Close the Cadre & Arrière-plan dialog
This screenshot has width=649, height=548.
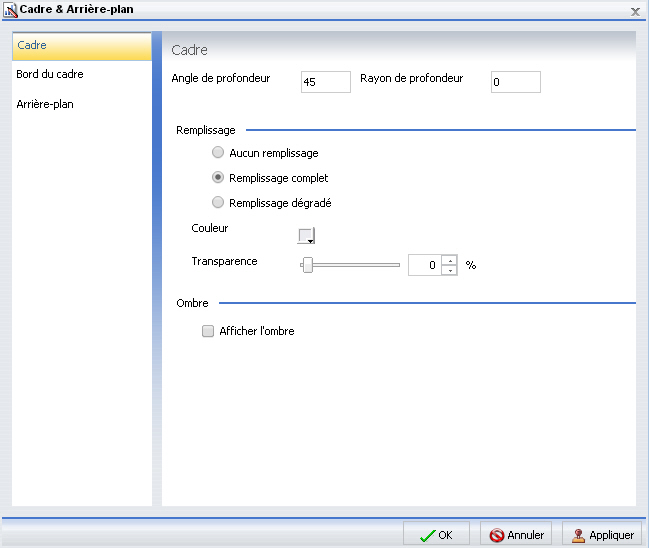coord(635,12)
